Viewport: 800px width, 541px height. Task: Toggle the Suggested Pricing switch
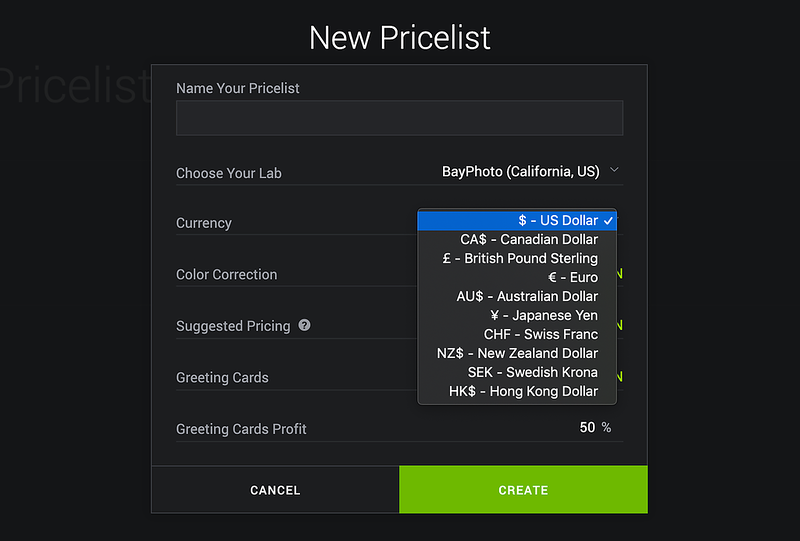[619, 325]
